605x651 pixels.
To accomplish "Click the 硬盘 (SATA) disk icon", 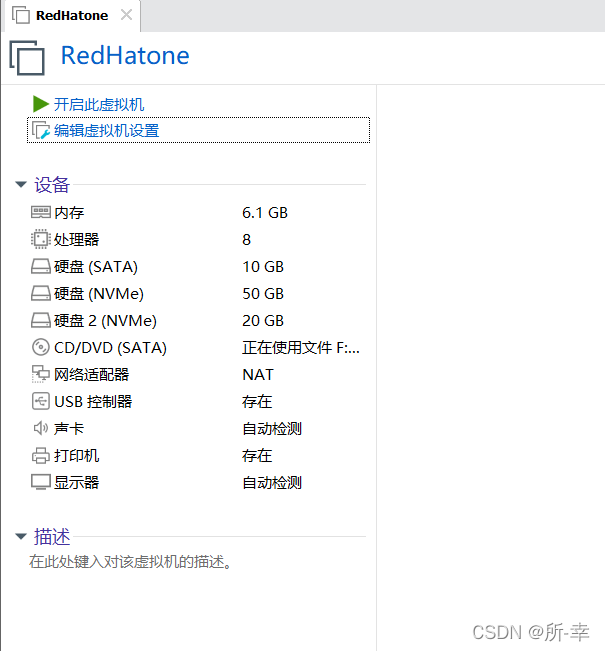I will [x=41, y=267].
